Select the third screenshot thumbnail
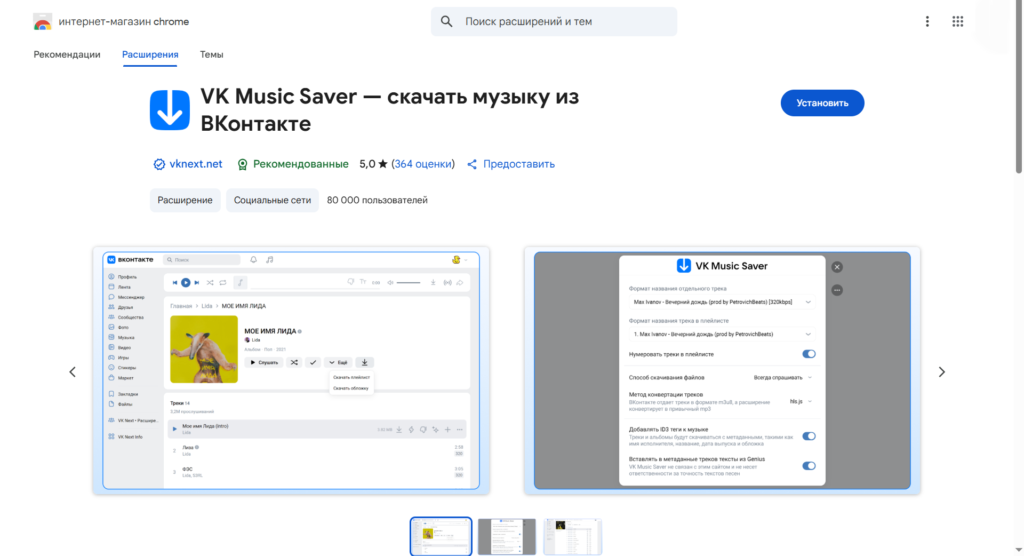Viewport: 1024px width, 556px height. 573,536
